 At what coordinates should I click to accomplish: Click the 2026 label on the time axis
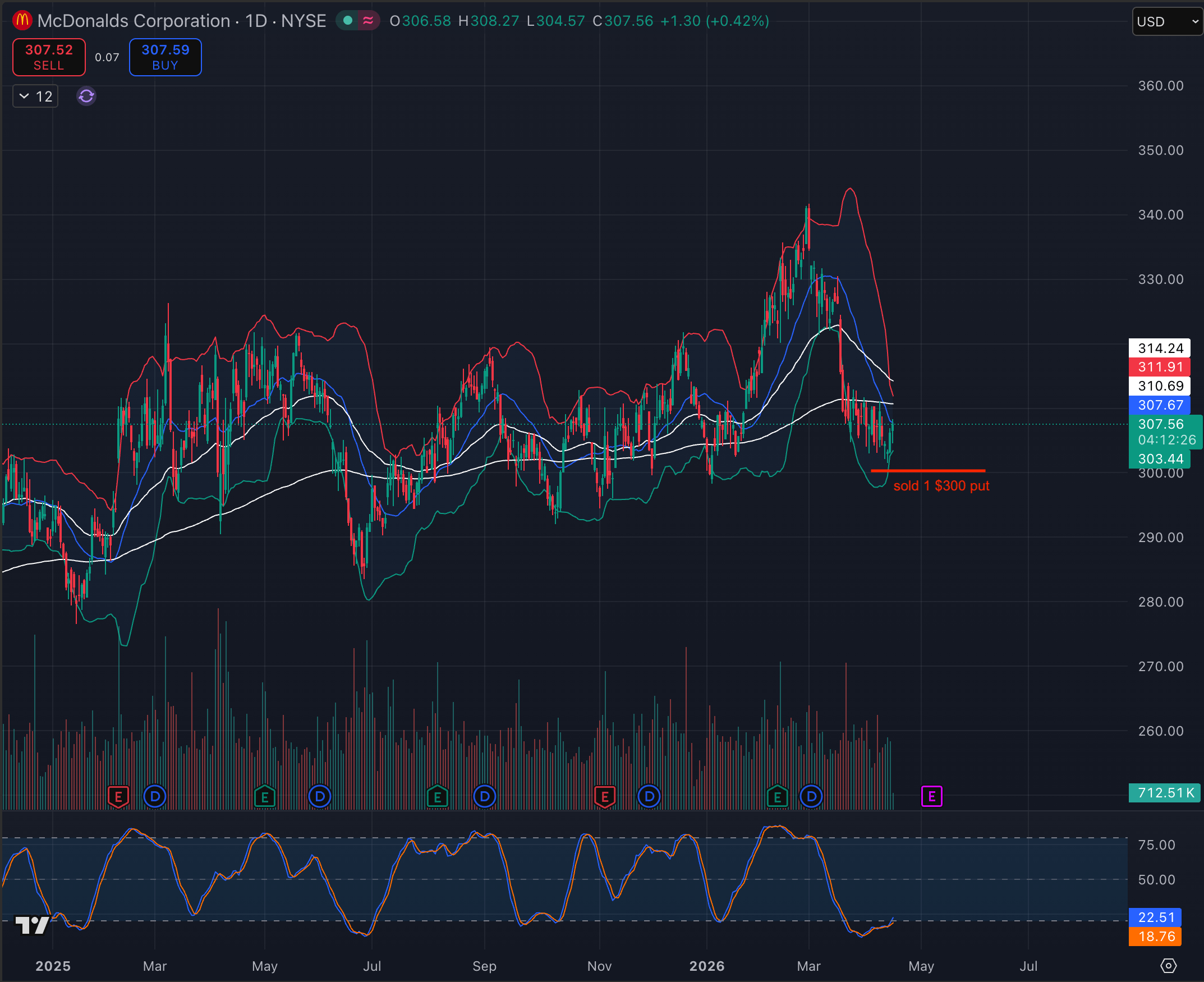click(707, 966)
